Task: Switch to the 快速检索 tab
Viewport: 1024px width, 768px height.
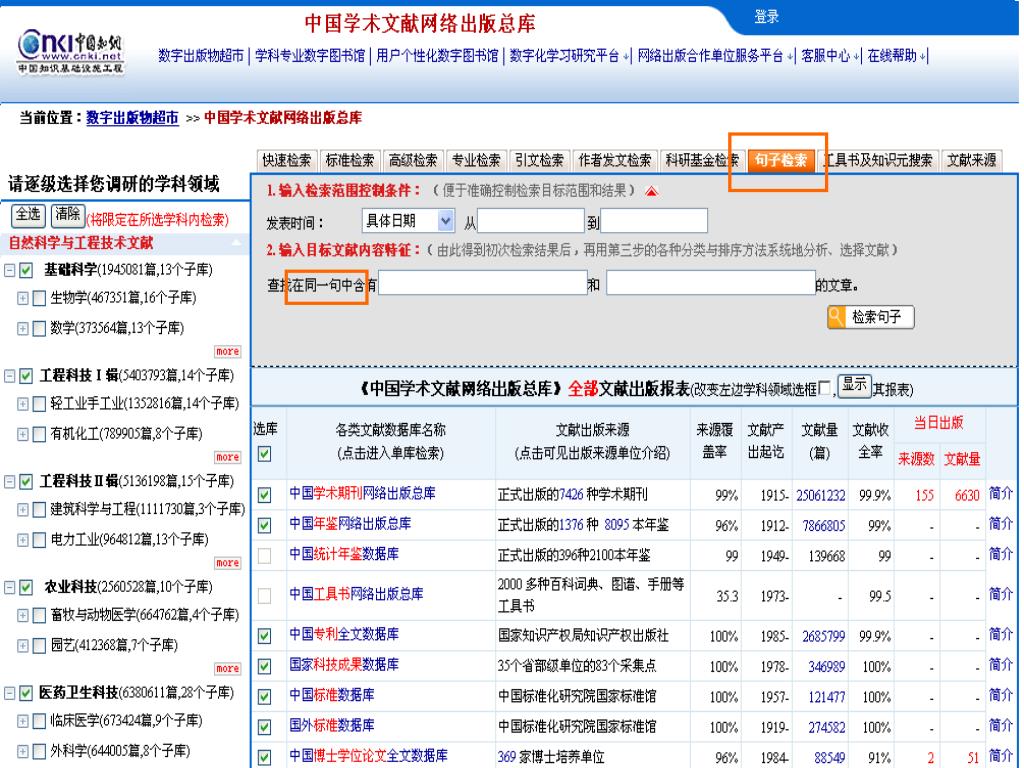Action: click(287, 160)
